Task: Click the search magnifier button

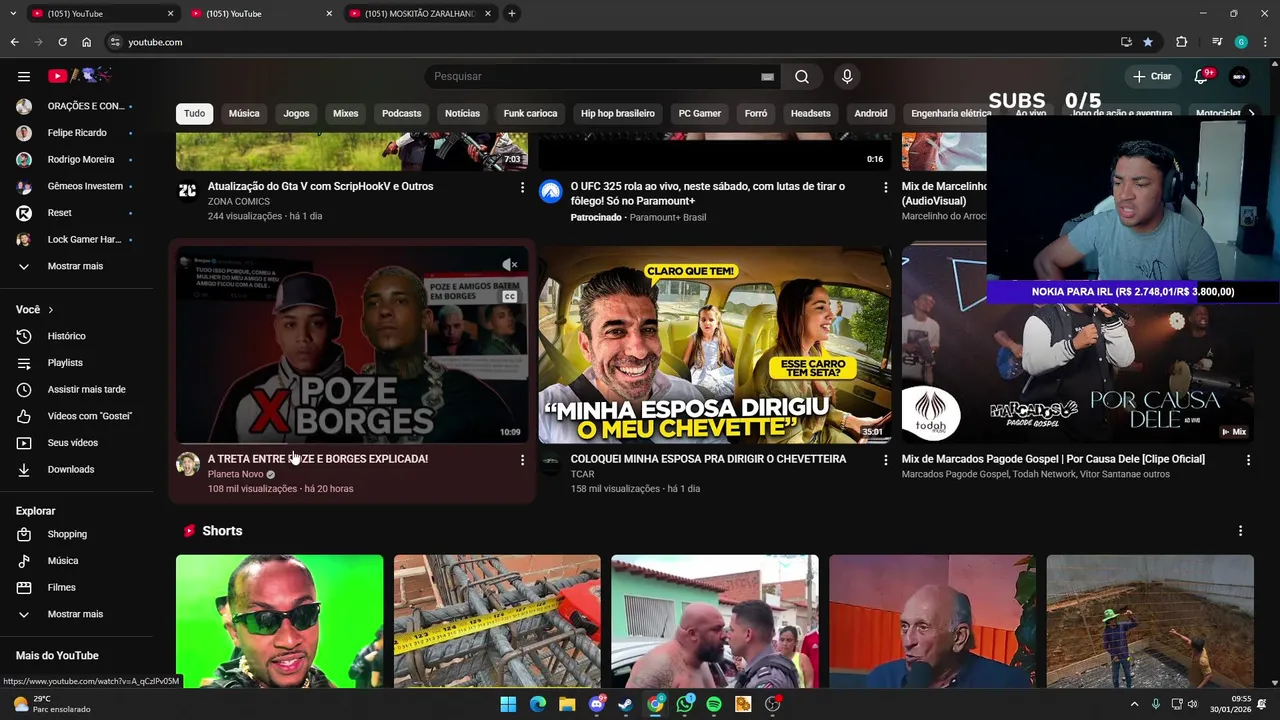Action: pyautogui.click(x=802, y=76)
